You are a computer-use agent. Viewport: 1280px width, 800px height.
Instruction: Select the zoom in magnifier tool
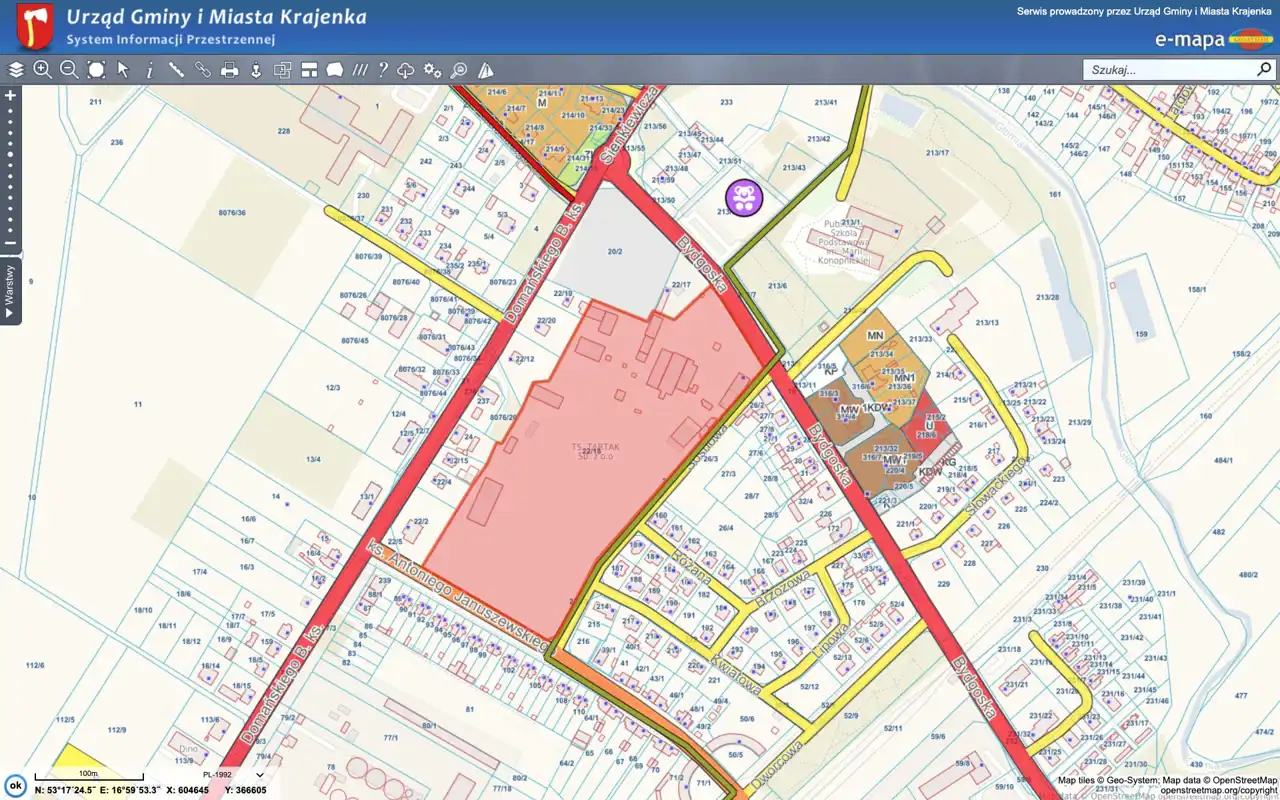pyautogui.click(x=42, y=70)
